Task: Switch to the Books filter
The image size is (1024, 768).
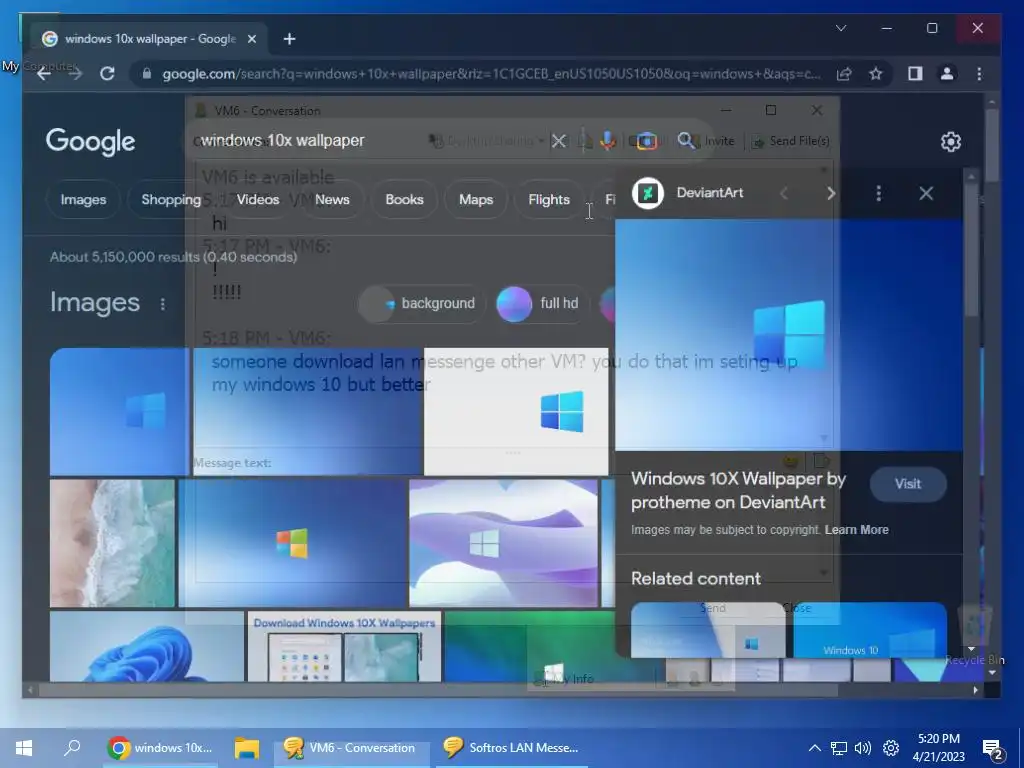Action: [404, 200]
